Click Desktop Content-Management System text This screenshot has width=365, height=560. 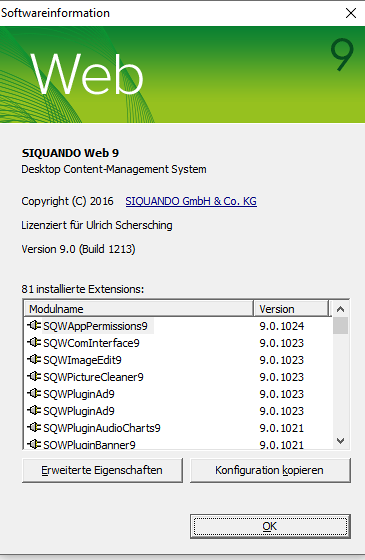[114, 169]
